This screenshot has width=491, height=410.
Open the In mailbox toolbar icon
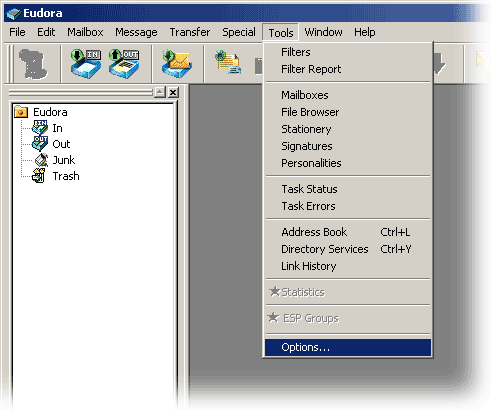point(86,64)
